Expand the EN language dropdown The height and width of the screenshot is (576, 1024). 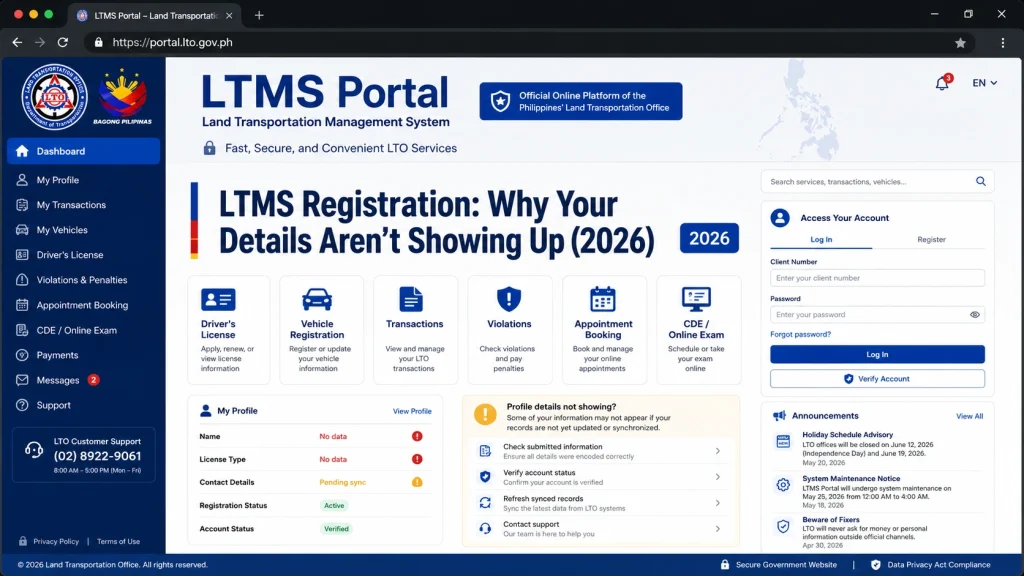click(x=984, y=83)
